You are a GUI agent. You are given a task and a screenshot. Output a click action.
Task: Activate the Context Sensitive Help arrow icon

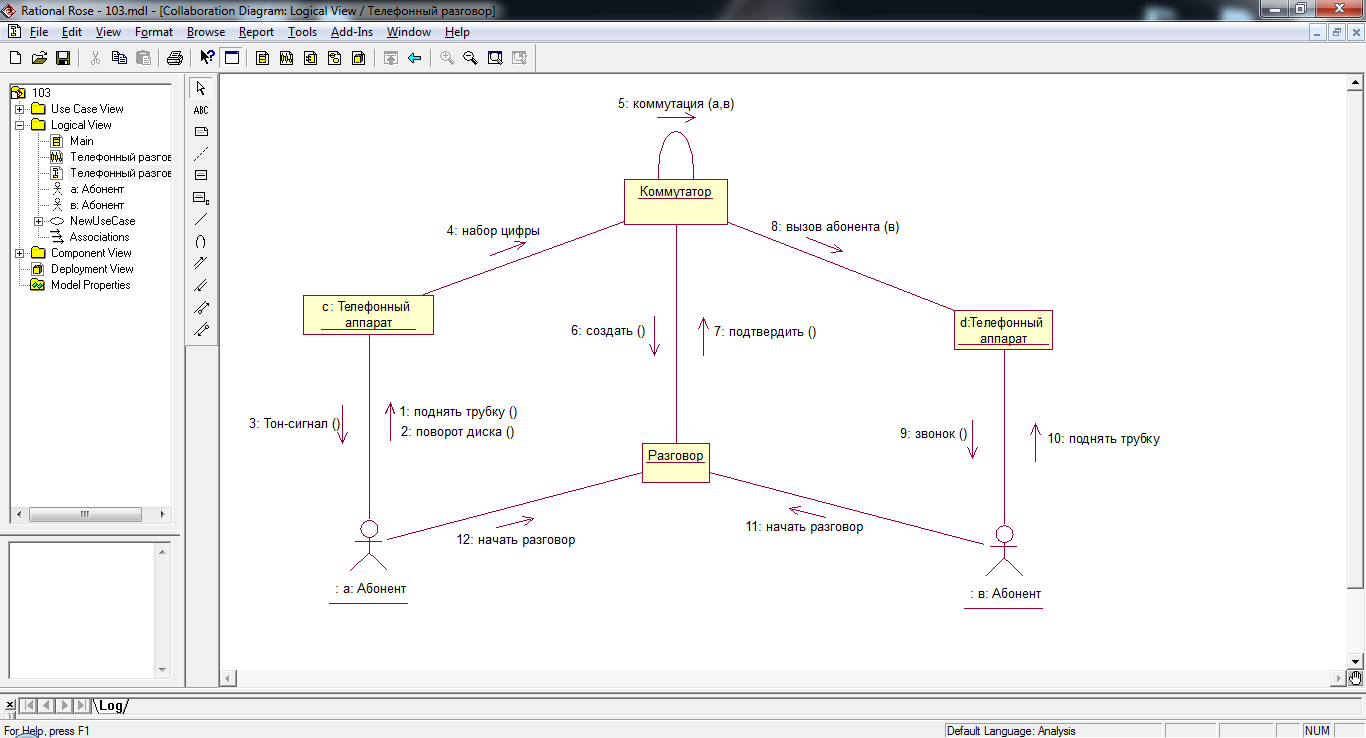click(207, 58)
